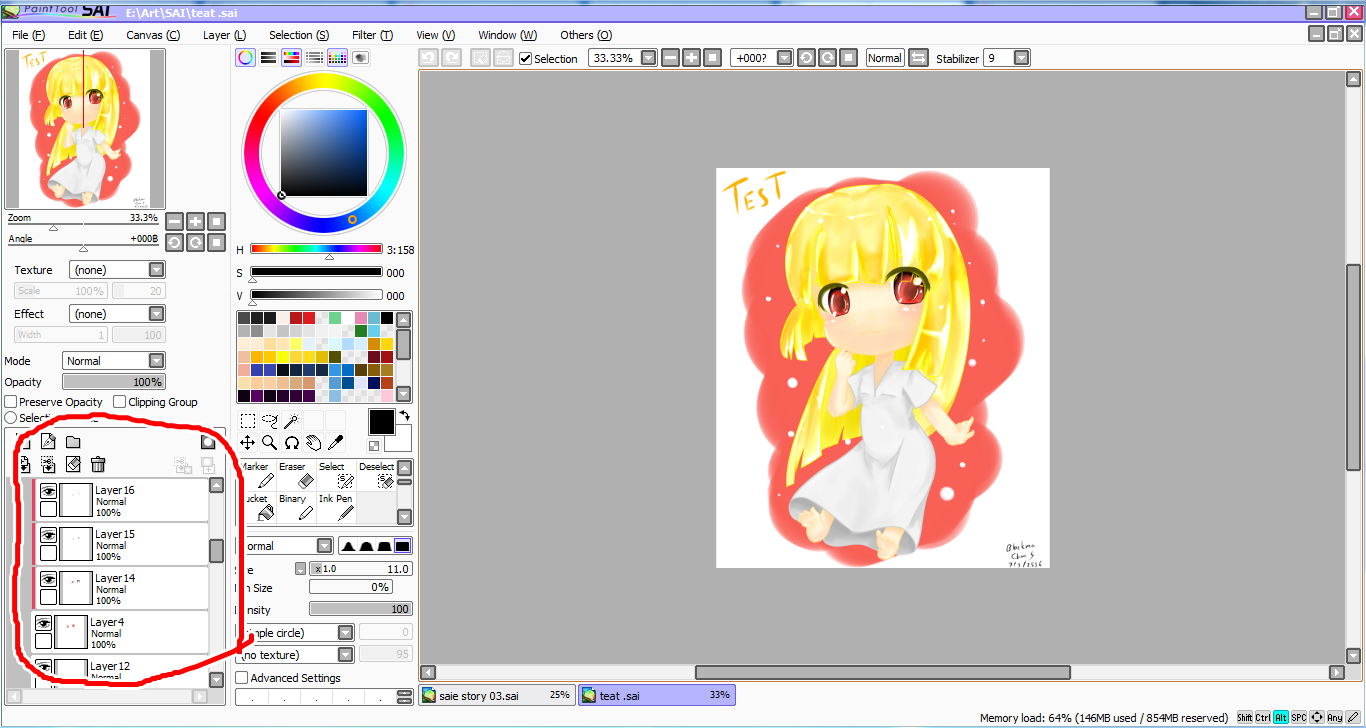
Task: Hide Layer16 with its eye icon
Action: pos(48,491)
